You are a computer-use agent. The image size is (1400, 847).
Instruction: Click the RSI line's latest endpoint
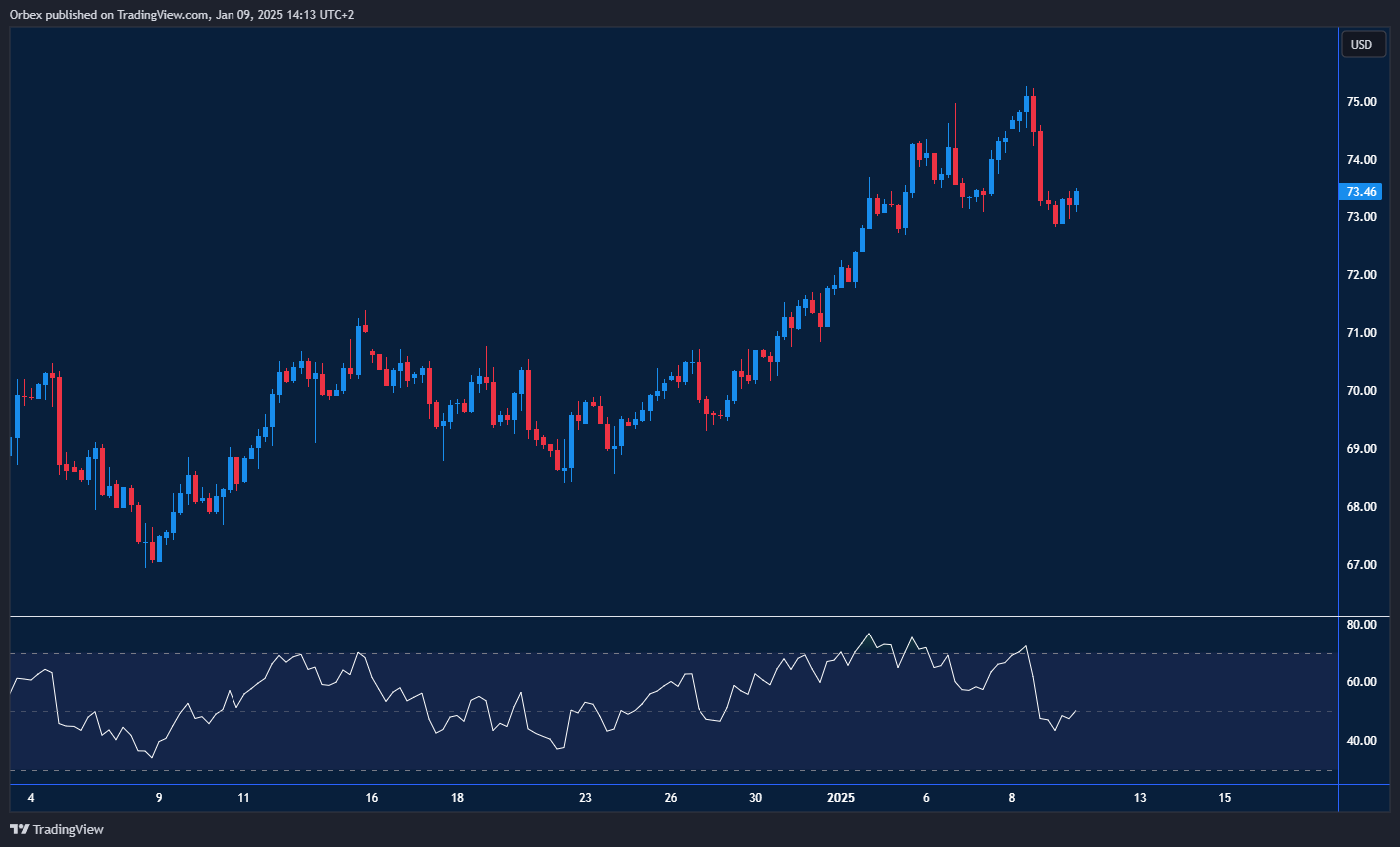coord(1076,711)
